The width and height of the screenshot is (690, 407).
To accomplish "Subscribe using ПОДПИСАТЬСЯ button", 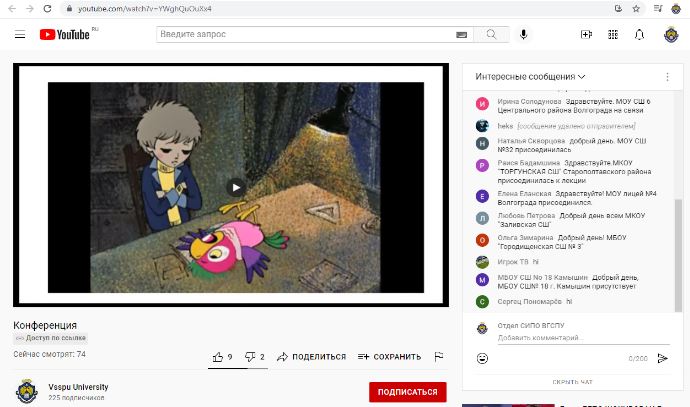I will [407, 392].
